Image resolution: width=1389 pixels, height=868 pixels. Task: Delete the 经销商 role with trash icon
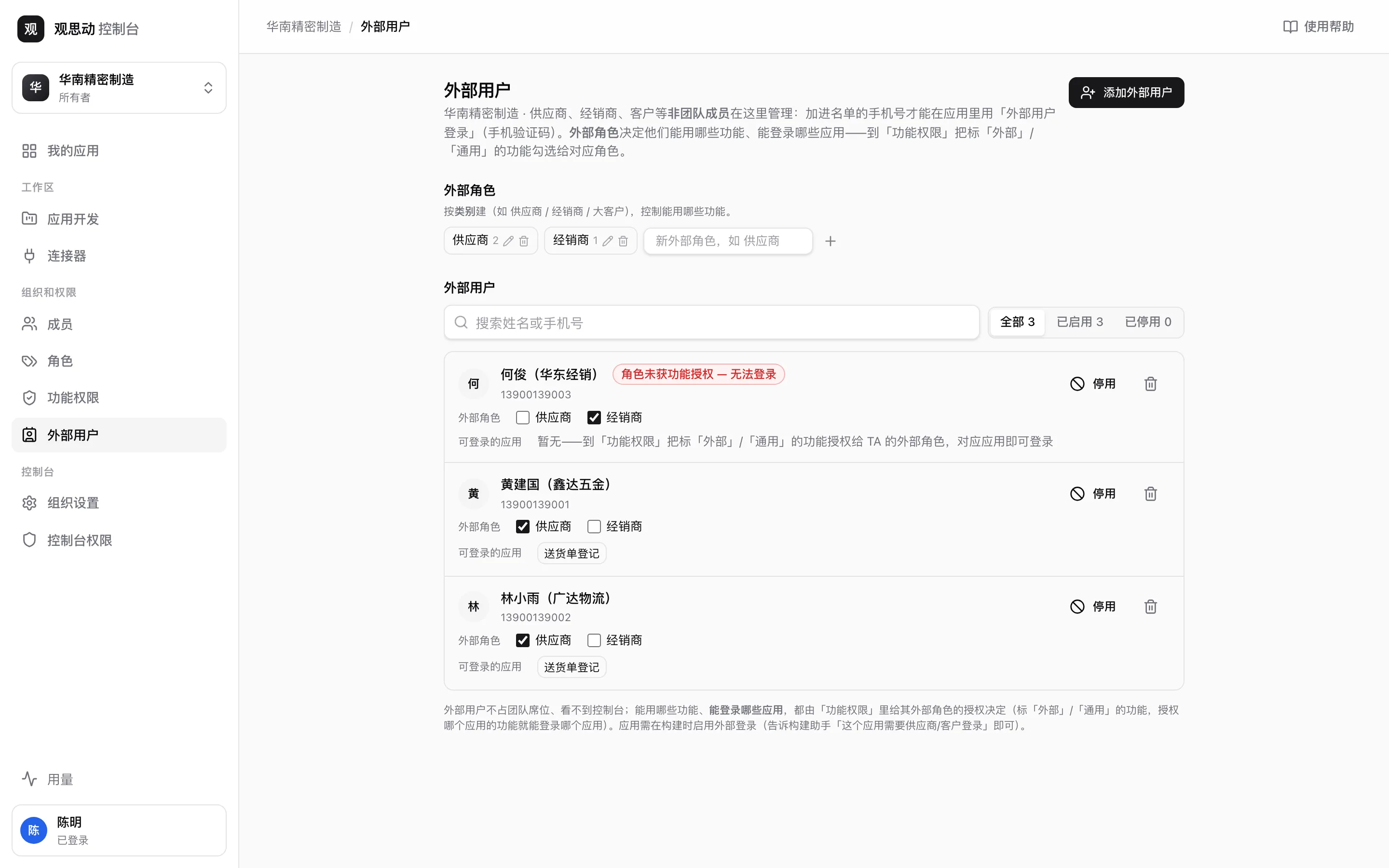pos(623,241)
